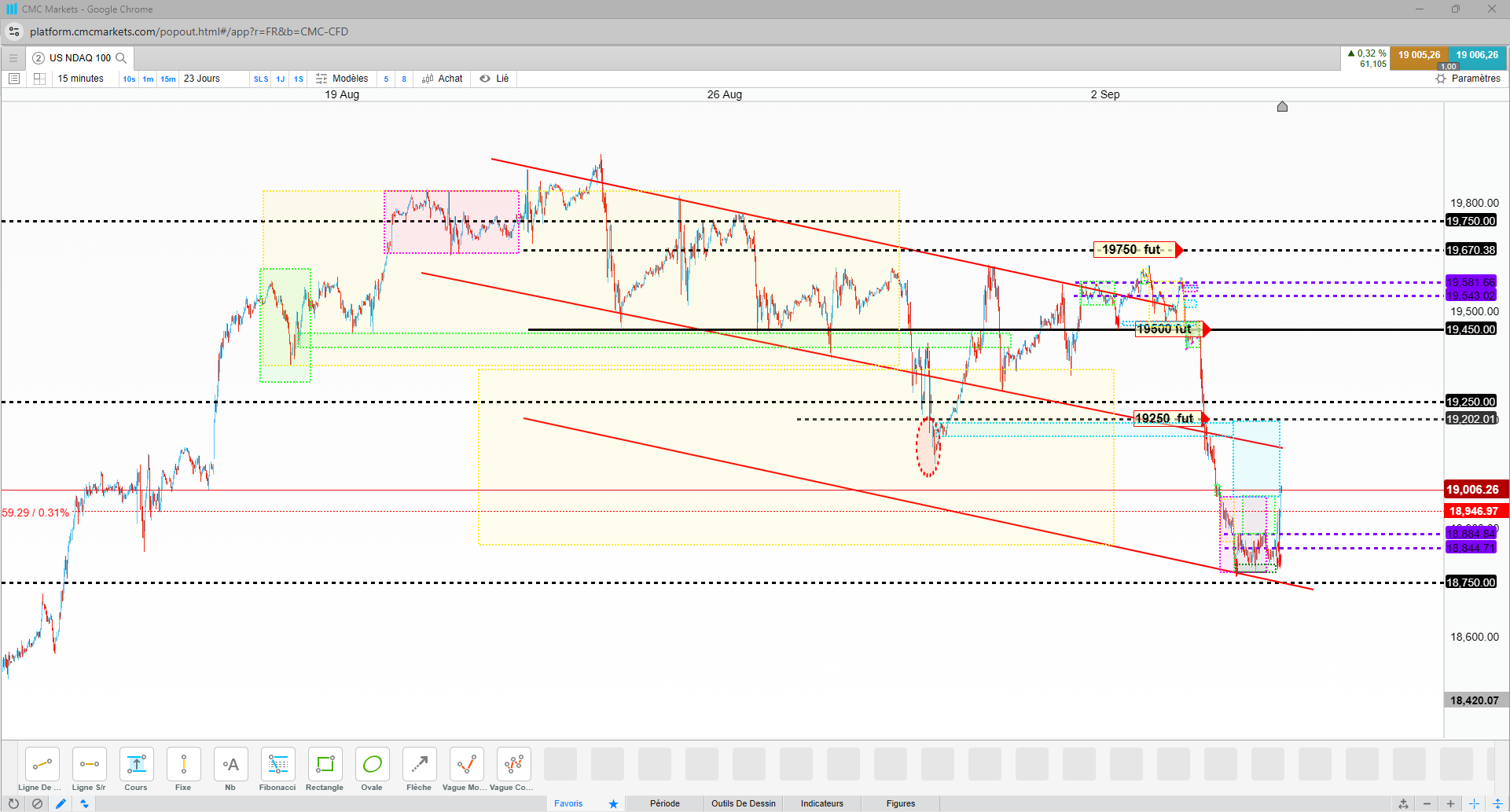Zoom in with the plus icon

point(1450,803)
